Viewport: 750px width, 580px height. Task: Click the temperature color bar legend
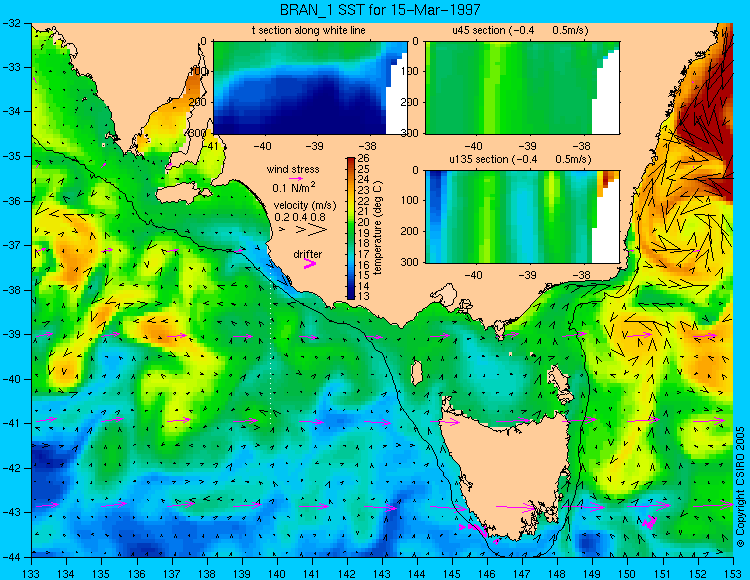tap(351, 229)
